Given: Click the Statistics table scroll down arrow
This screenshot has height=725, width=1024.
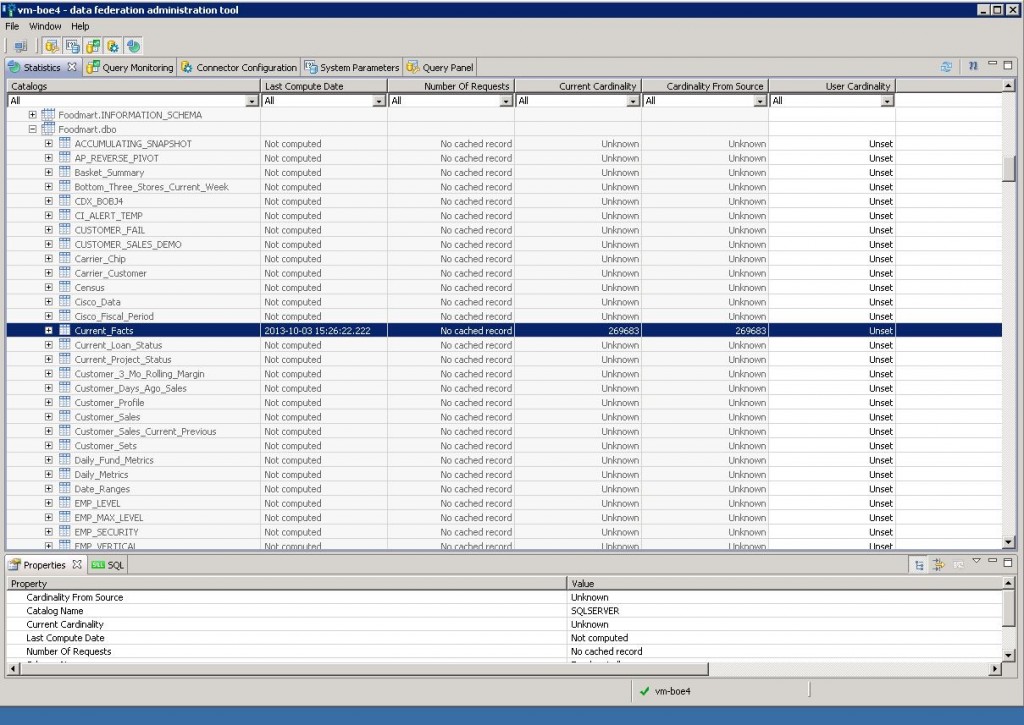Looking at the screenshot, I should coord(1009,541).
